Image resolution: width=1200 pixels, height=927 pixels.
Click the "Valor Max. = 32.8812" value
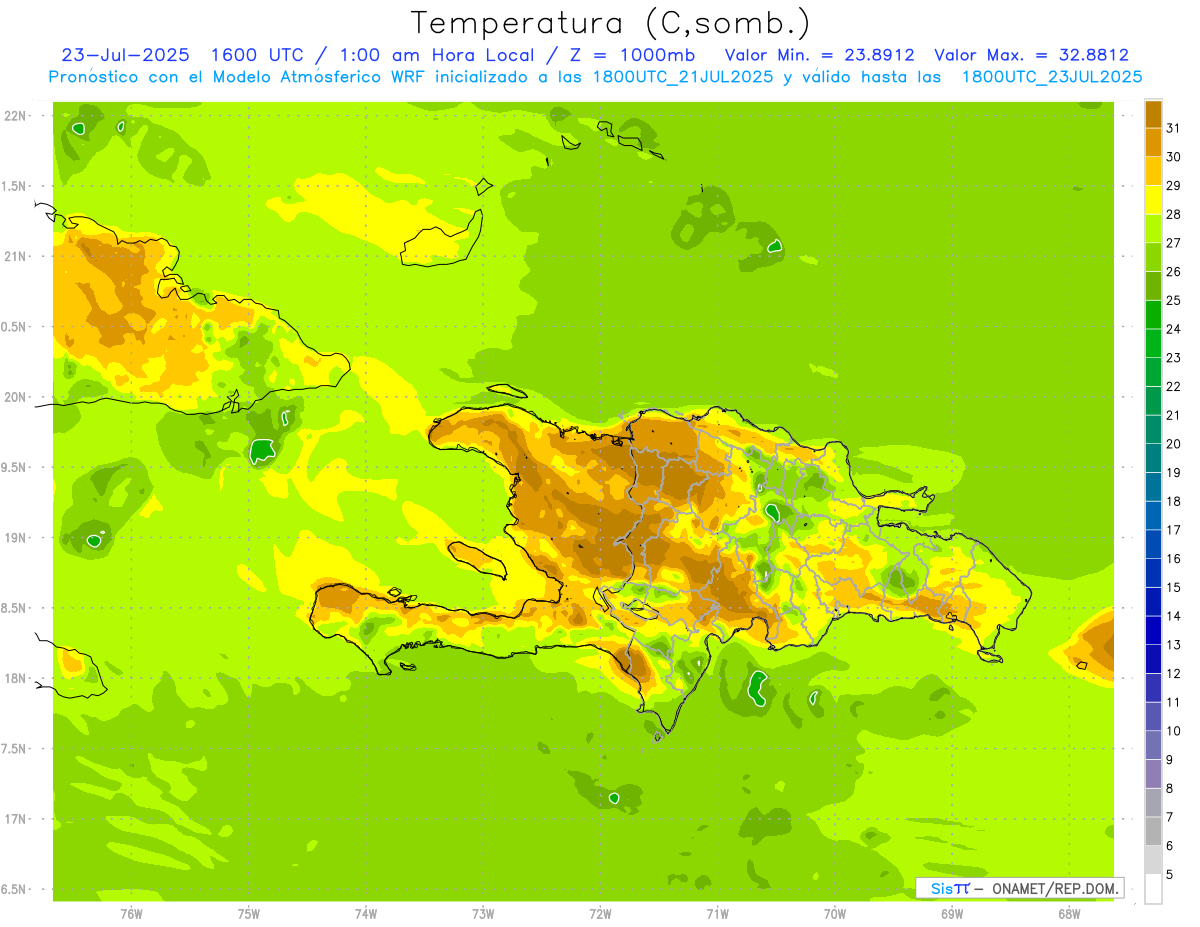click(x=1032, y=55)
